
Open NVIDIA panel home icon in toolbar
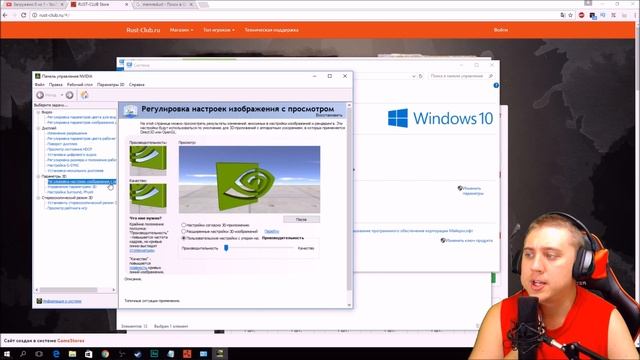[84, 95]
